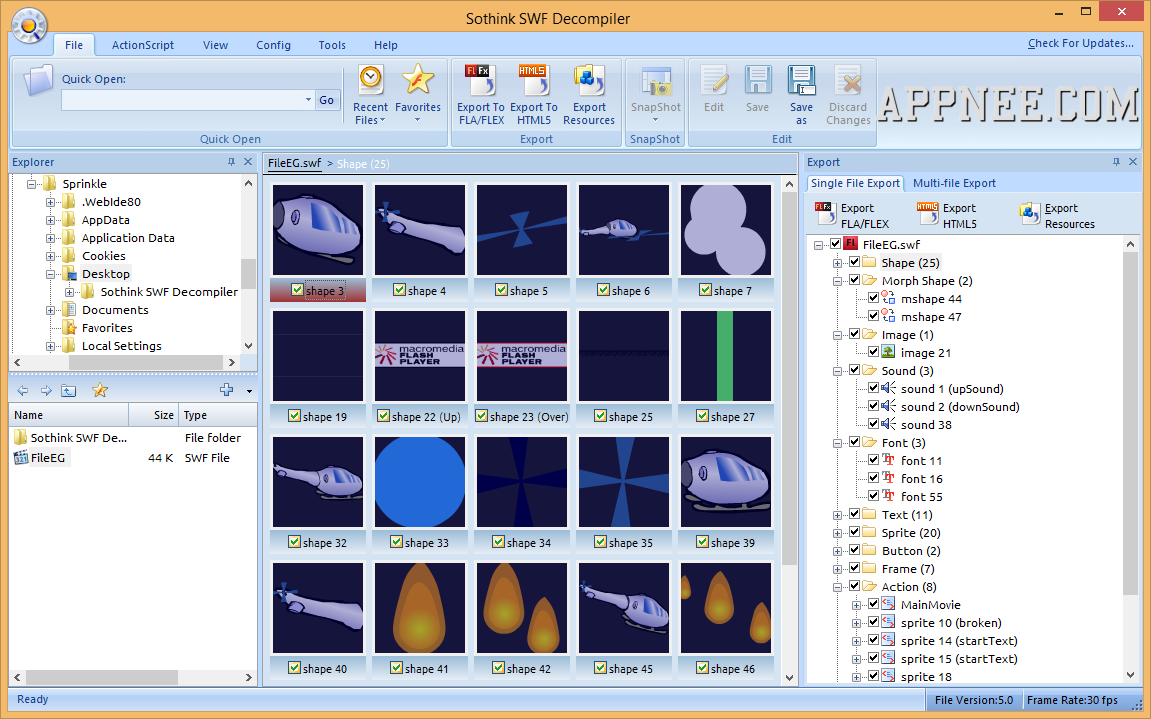Expand the Text (11) tree node

click(x=838, y=515)
